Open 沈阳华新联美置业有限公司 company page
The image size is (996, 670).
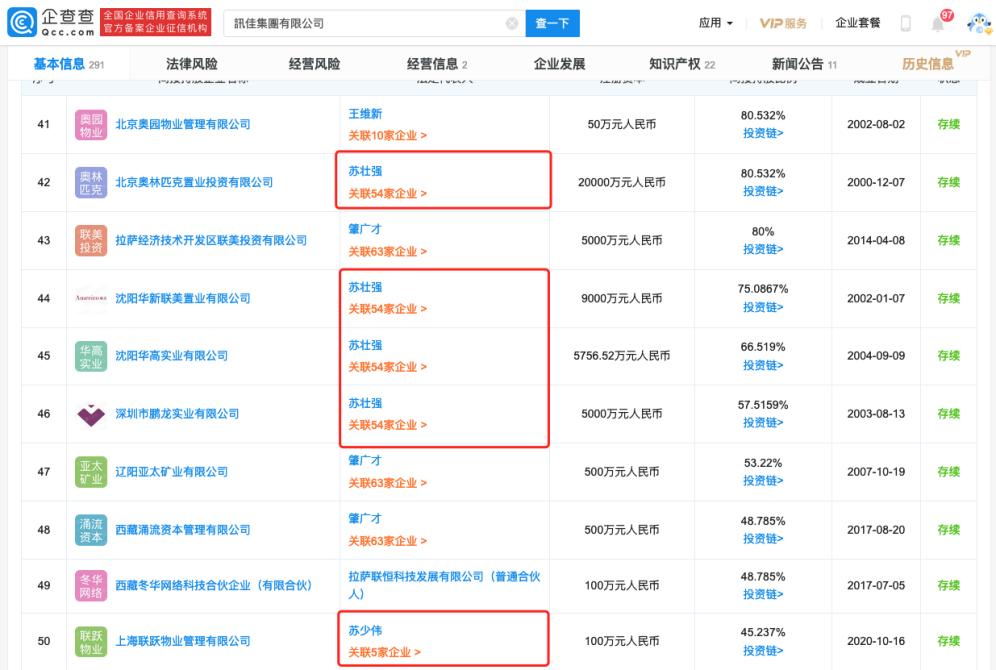coord(183,298)
